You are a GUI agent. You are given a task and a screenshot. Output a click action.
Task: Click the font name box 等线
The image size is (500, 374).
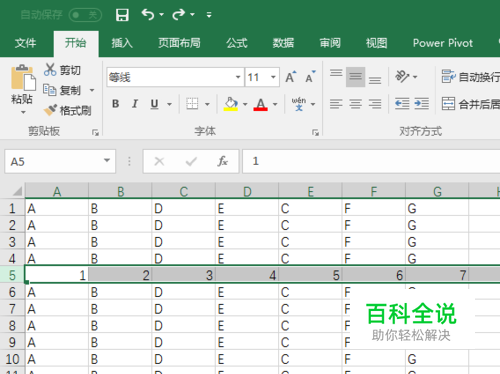coord(170,77)
